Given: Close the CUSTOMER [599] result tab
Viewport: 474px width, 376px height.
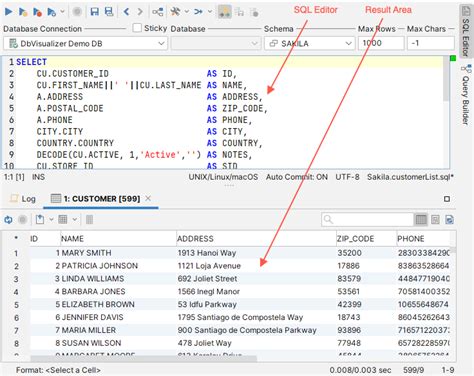Looking at the screenshot, I should pyautogui.click(x=148, y=198).
